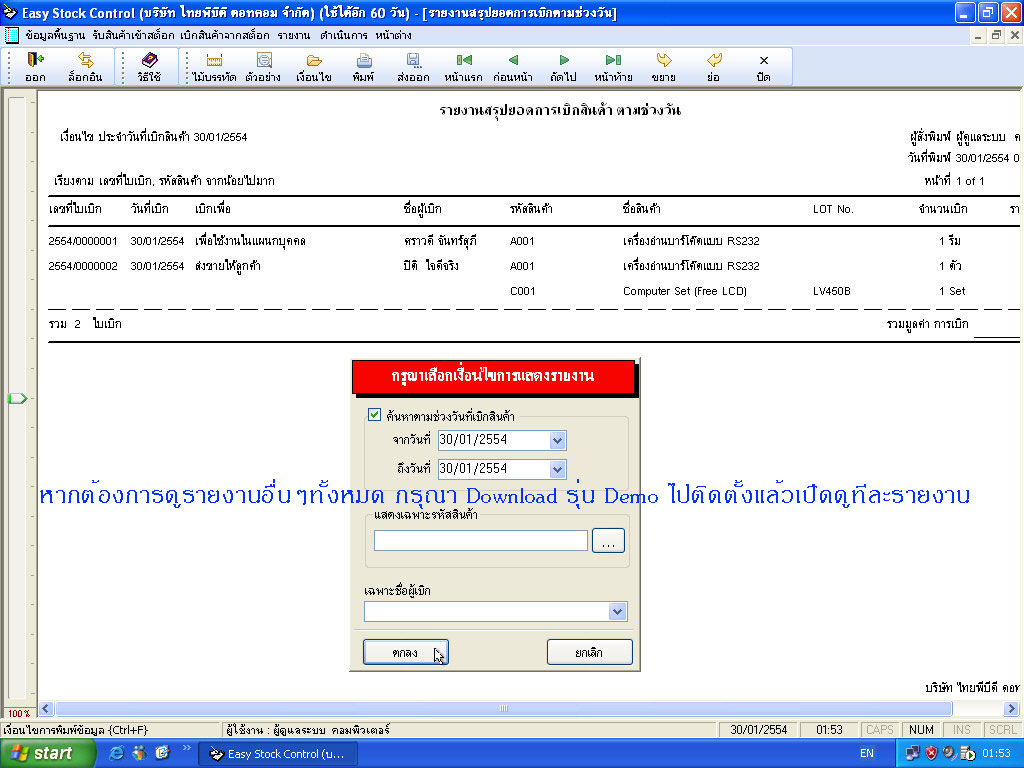Click the ส่งออก (Export) icon
This screenshot has width=1024, height=768.
(x=413, y=65)
